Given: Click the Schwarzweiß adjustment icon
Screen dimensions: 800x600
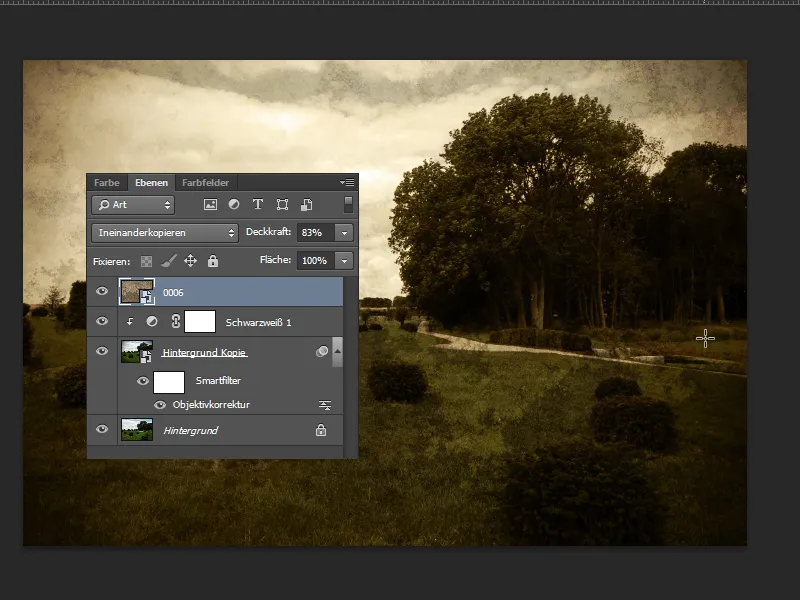Looking at the screenshot, I should tap(152, 321).
